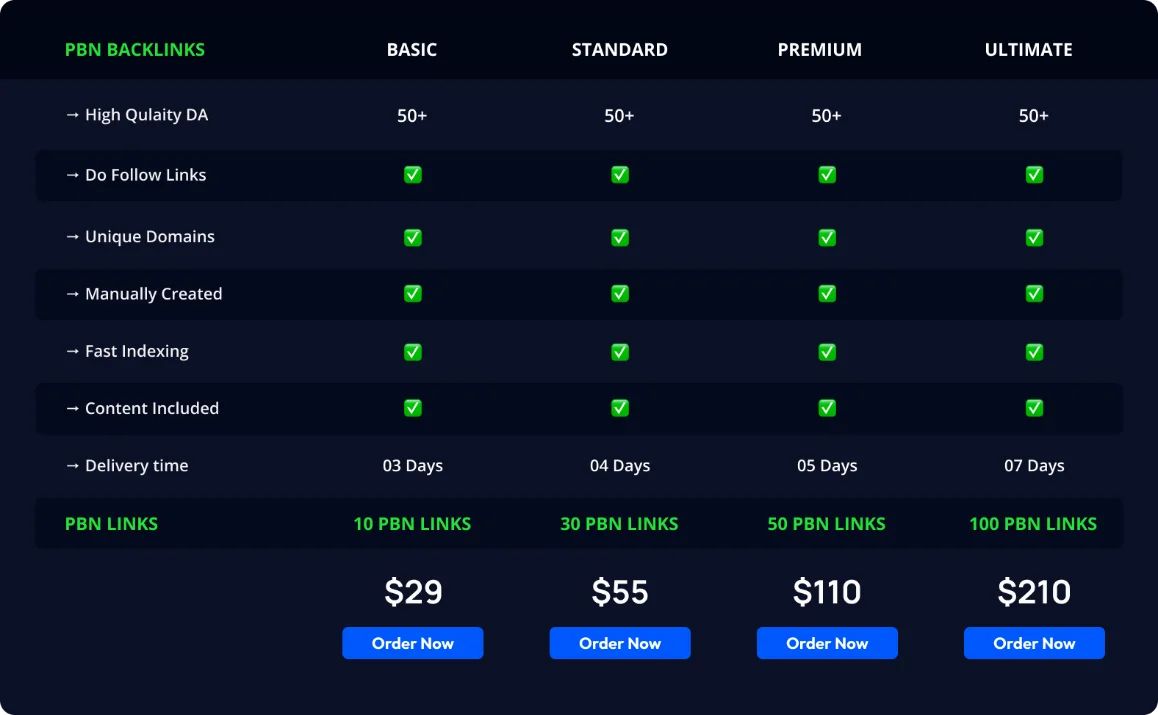
Task: Click the PBN BACKLINKS heading
Action: pos(135,50)
